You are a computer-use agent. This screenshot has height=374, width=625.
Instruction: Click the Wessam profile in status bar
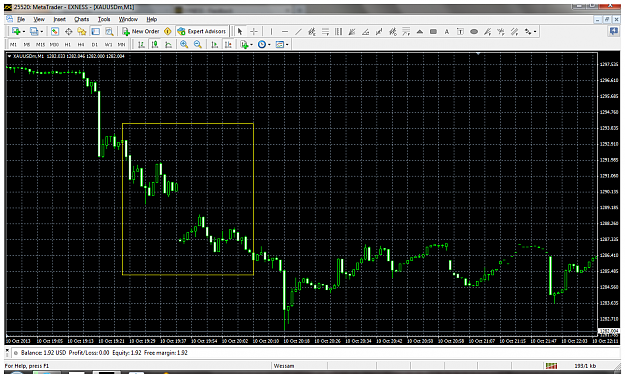tap(284, 366)
